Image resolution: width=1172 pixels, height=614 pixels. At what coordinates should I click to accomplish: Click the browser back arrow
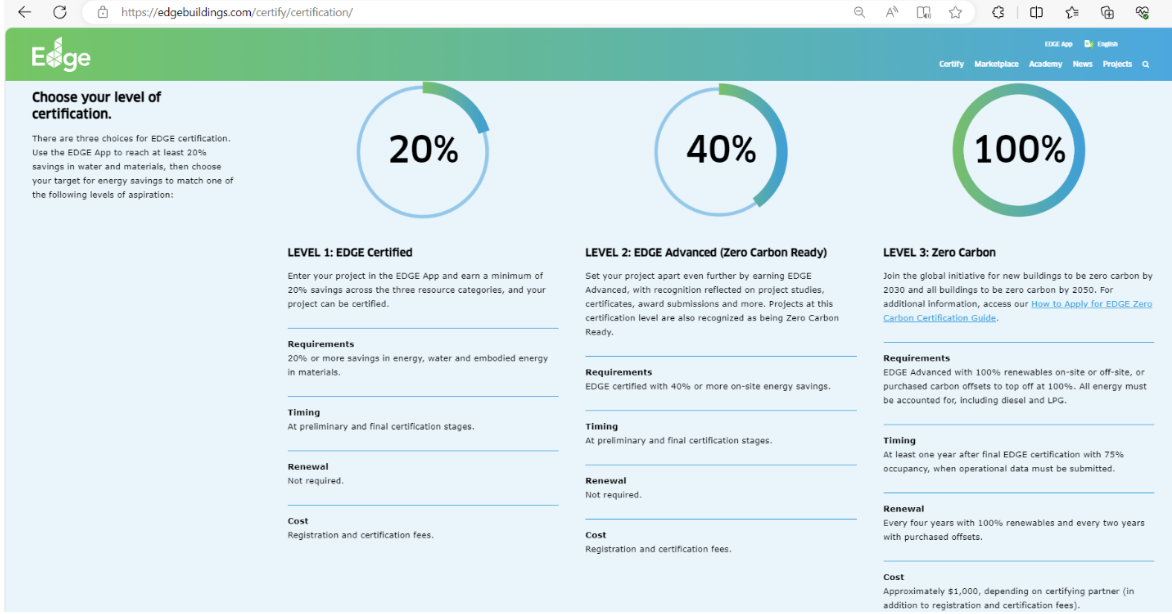[25, 12]
